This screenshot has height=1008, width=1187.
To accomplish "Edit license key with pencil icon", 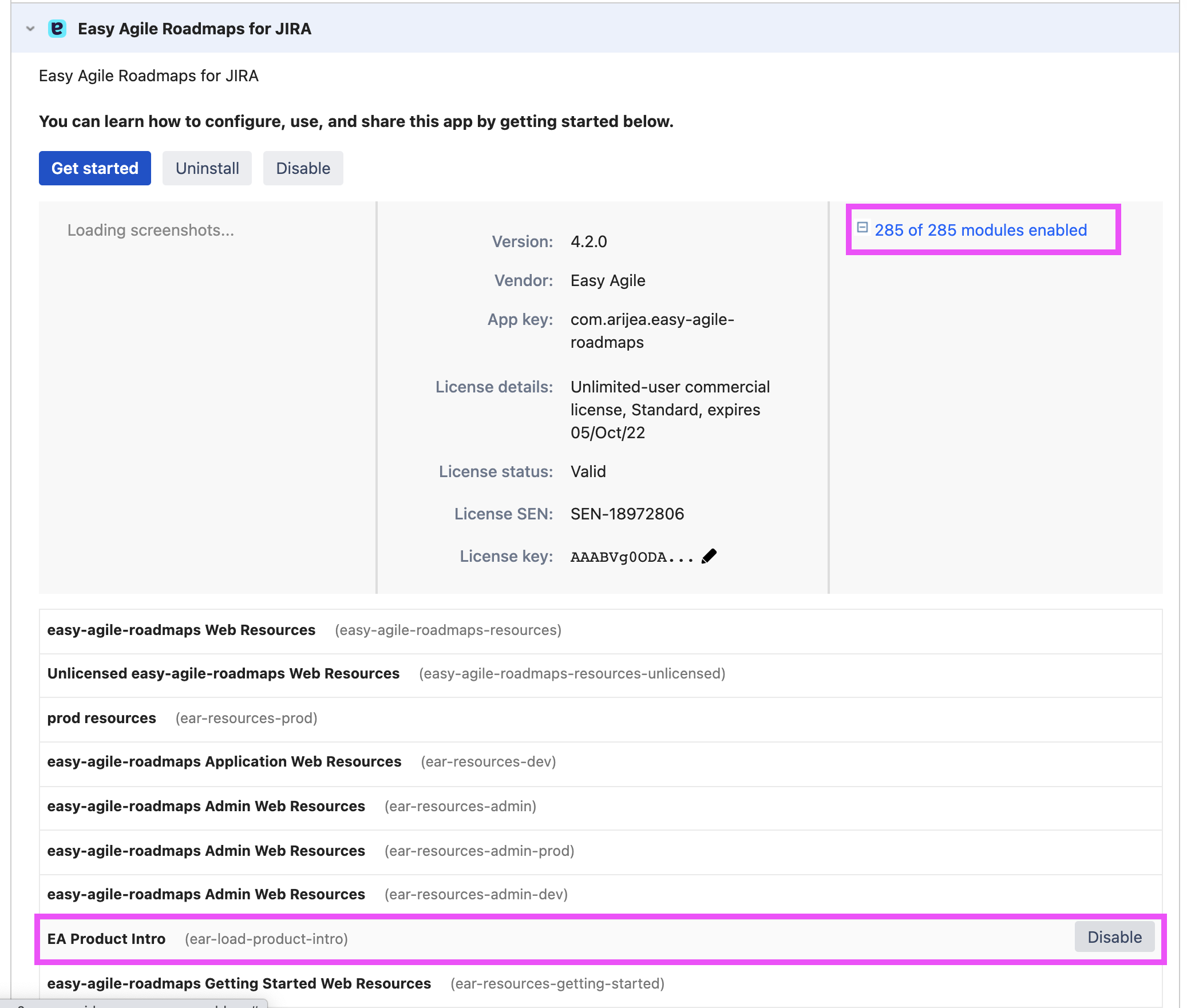I will pos(709,556).
